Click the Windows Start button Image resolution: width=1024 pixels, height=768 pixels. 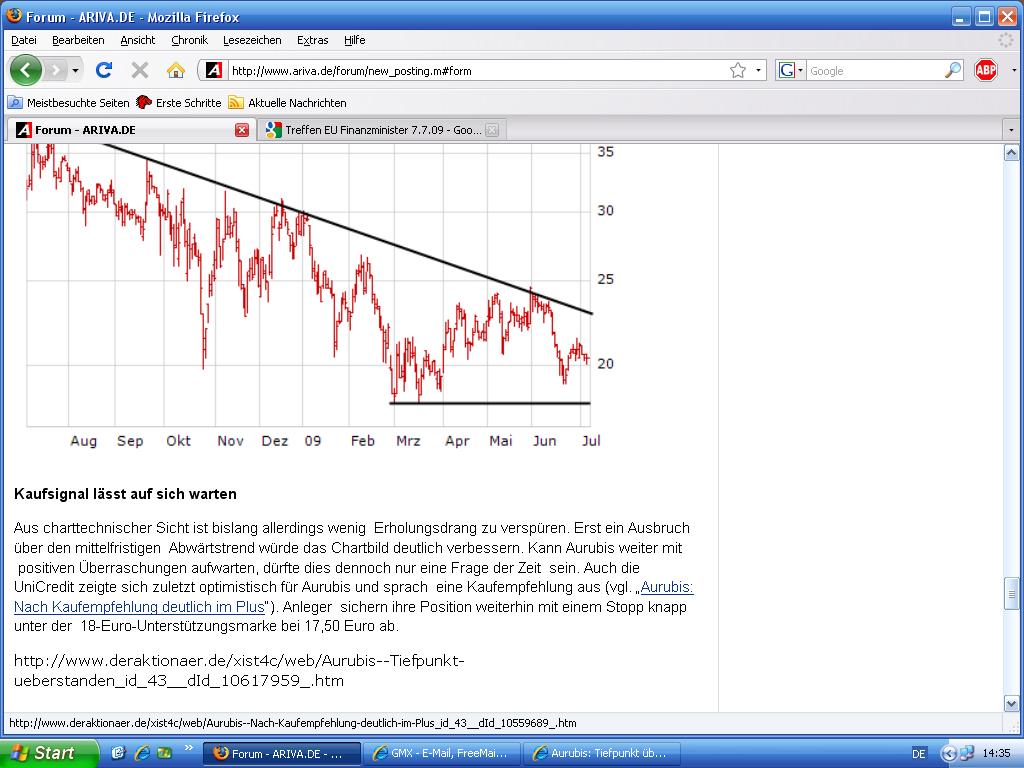[x=48, y=753]
